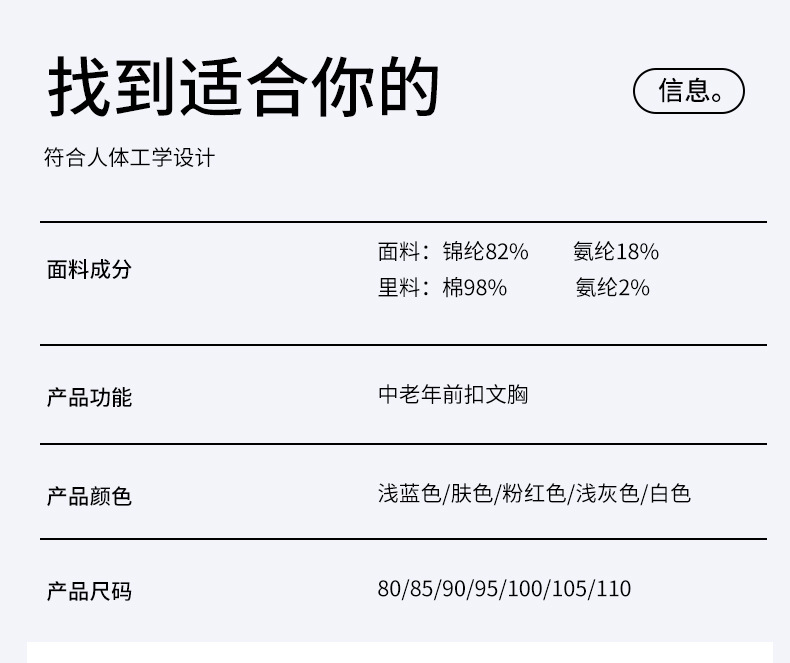Pick size 110 in the size list

615,589
